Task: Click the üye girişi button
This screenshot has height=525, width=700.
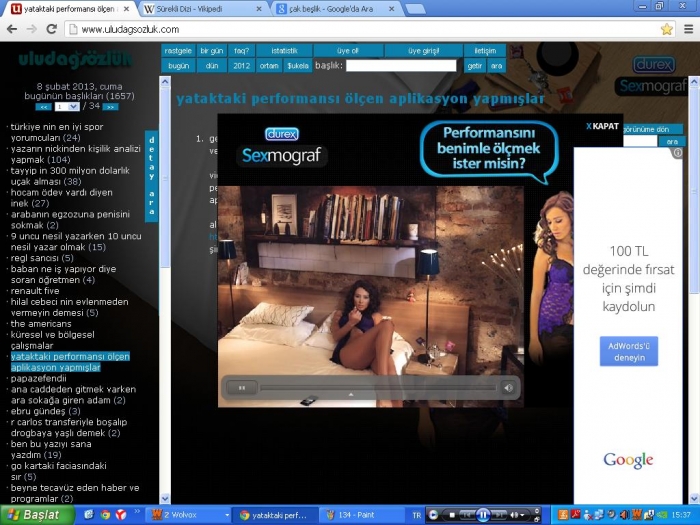Action: click(x=423, y=51)
